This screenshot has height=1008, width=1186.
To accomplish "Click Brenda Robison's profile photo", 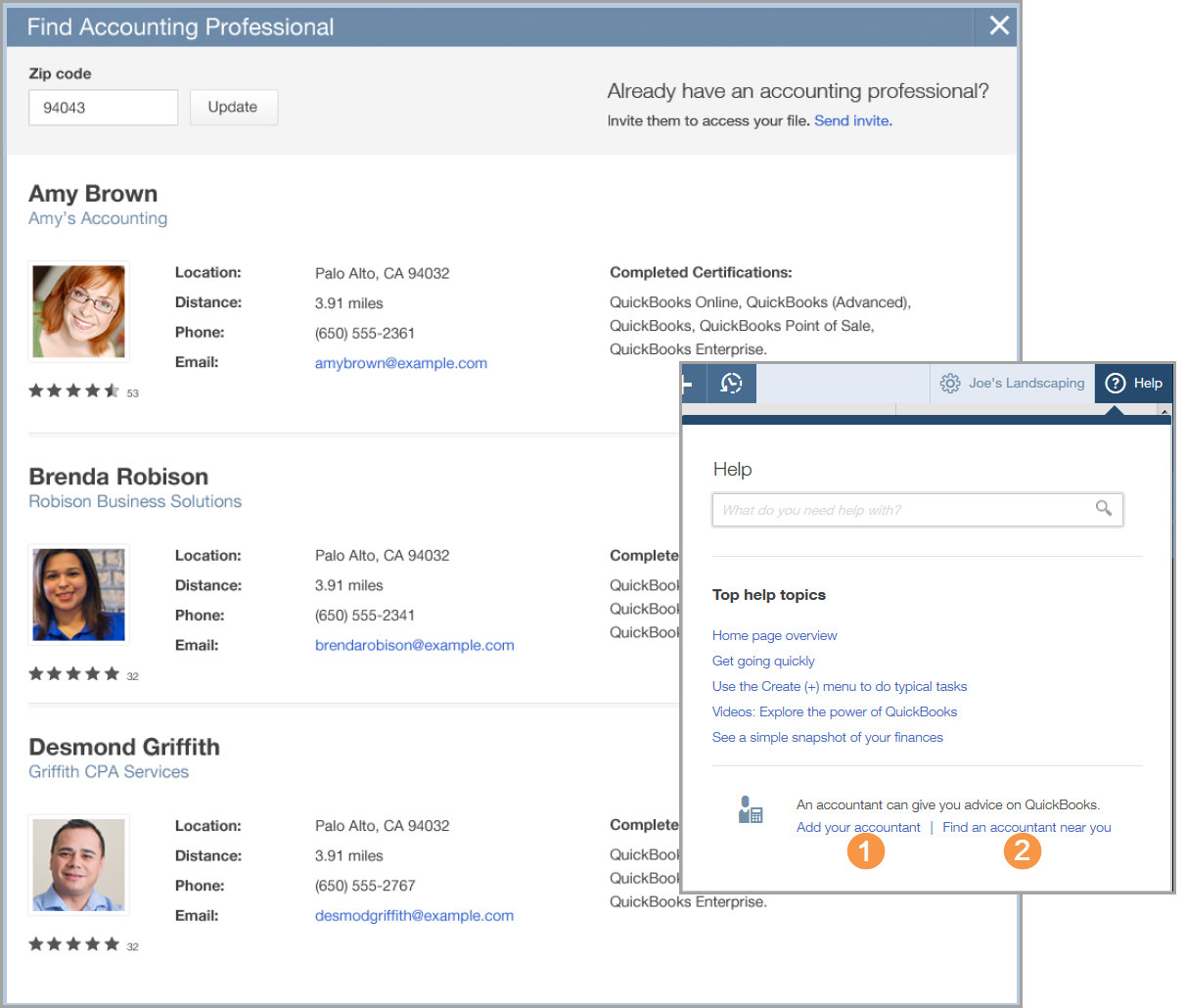I will point(79,595).
